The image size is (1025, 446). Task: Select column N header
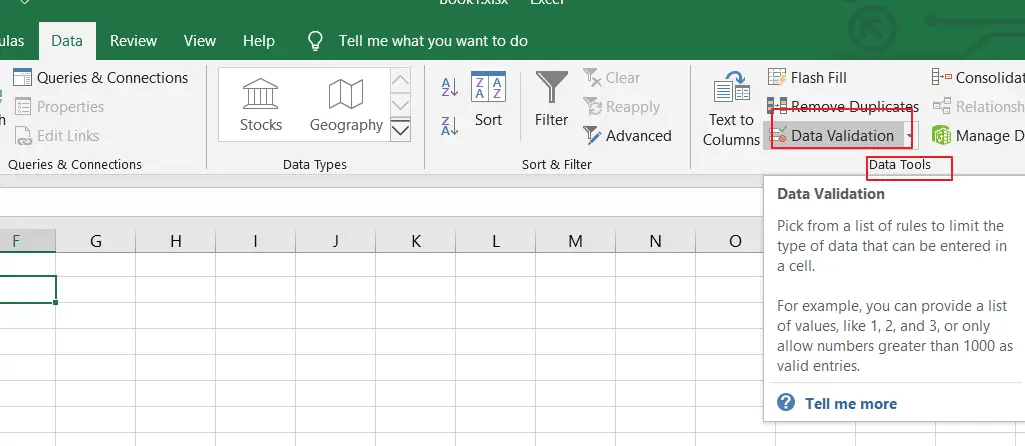click(x=655, y=241)
